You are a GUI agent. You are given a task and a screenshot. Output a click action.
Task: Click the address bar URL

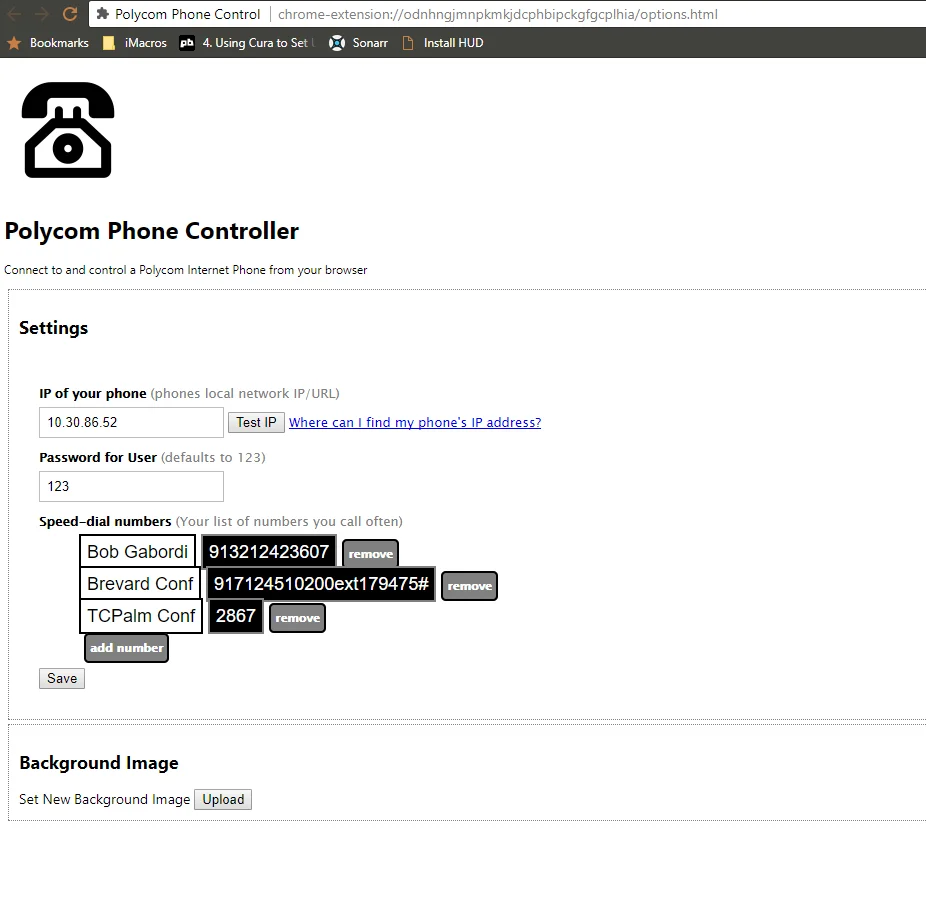tap(497, 14)
